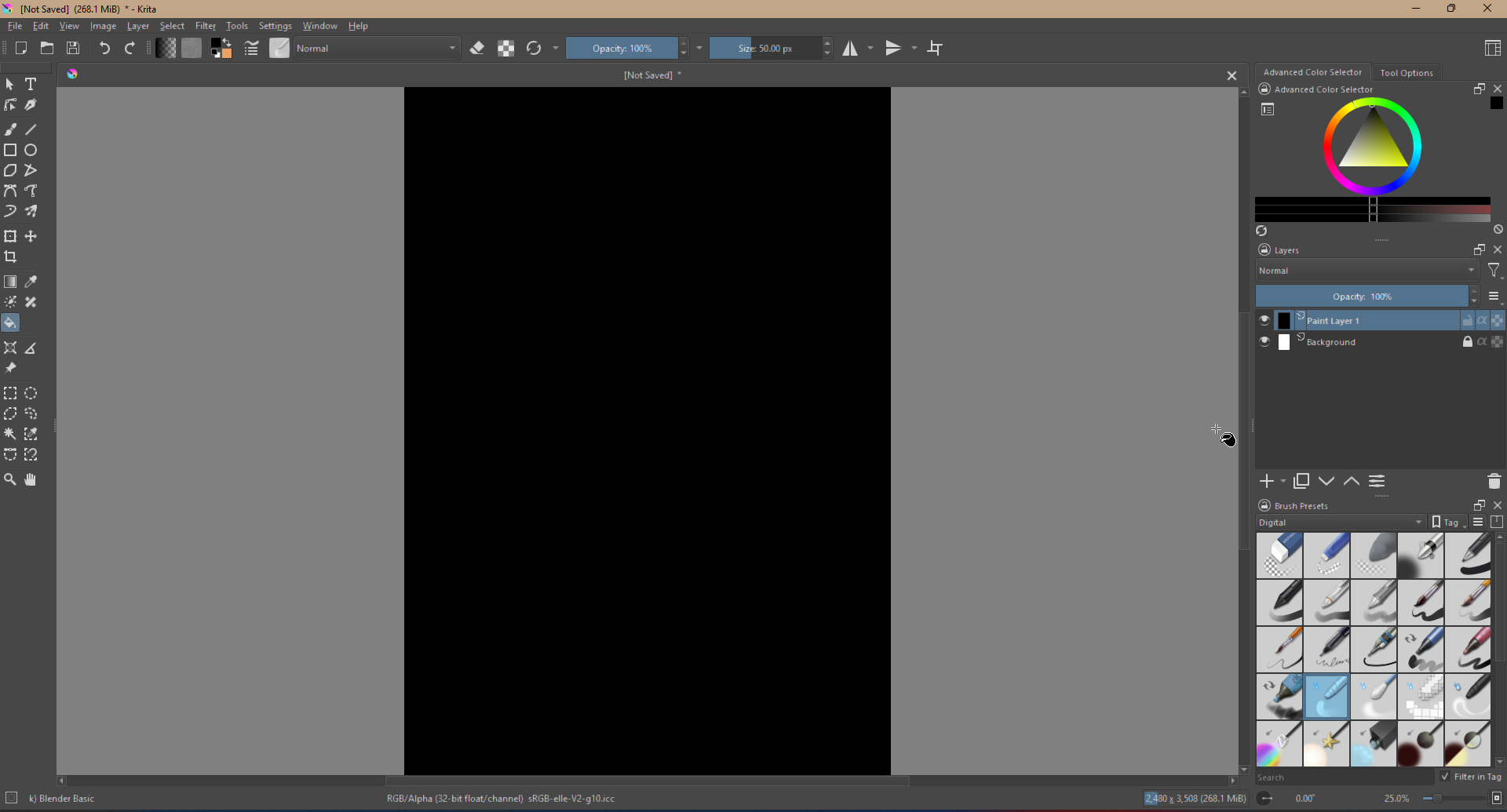The height and width of the screenshot is (812, 1507).
Task: Hide Paint Layer 1 with eye icon
Action: pos(1264,321)
